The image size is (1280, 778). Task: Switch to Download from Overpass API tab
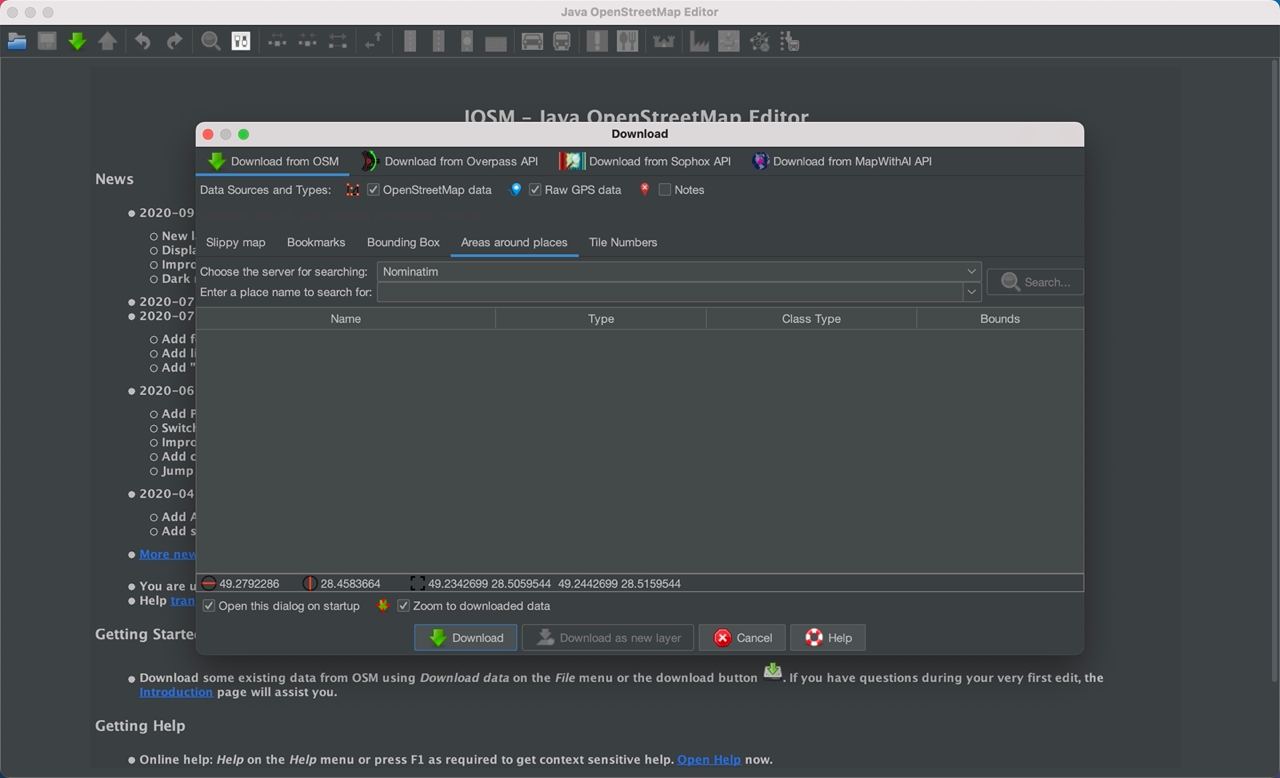449,161
